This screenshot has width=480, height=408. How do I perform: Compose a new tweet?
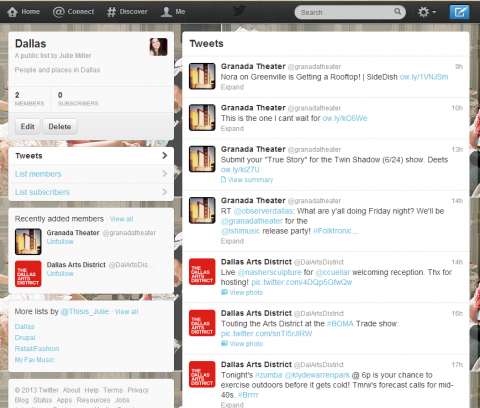click(x=459, y=12)
